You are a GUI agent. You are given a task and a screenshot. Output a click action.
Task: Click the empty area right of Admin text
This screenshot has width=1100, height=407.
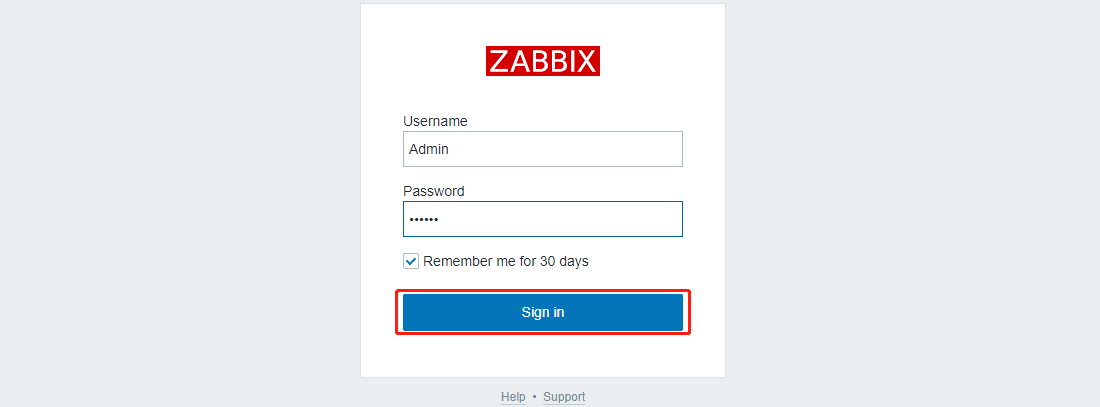click(565, 149)
